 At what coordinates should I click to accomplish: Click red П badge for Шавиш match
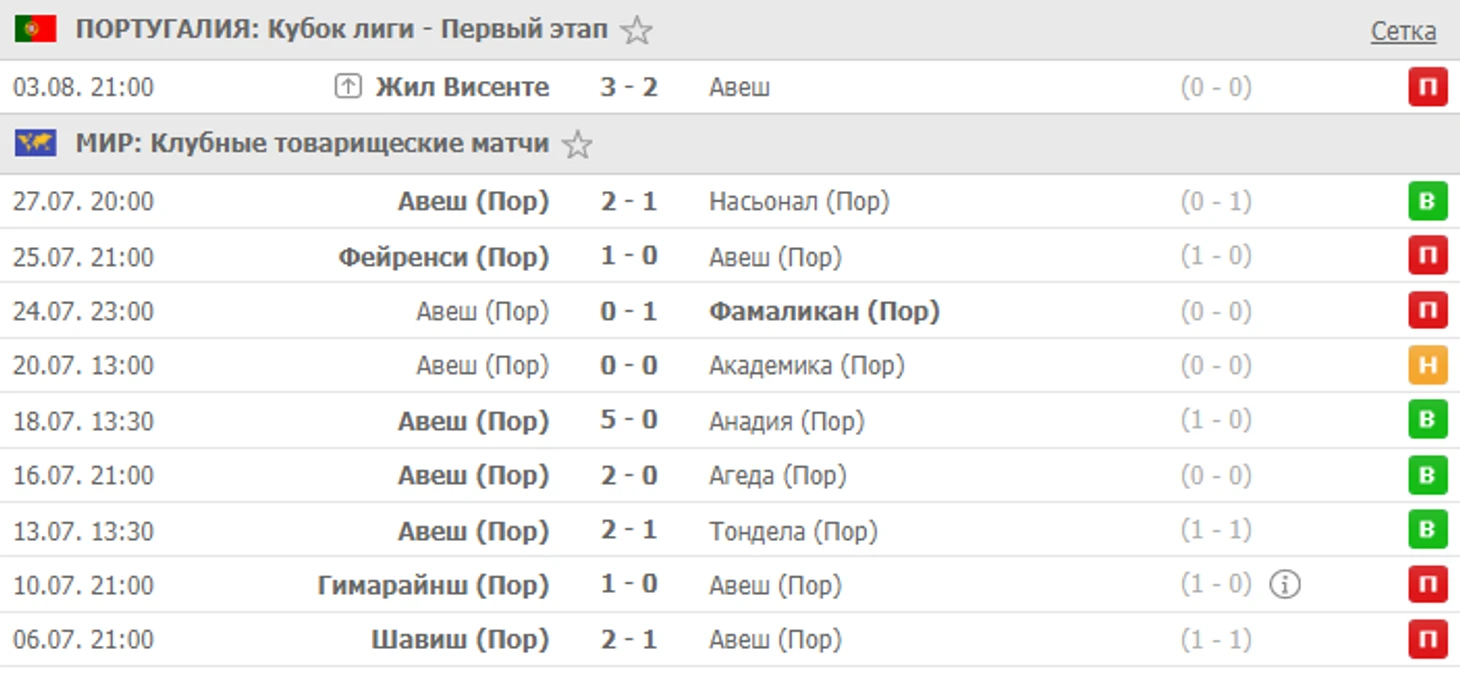tap(1428, 639)
